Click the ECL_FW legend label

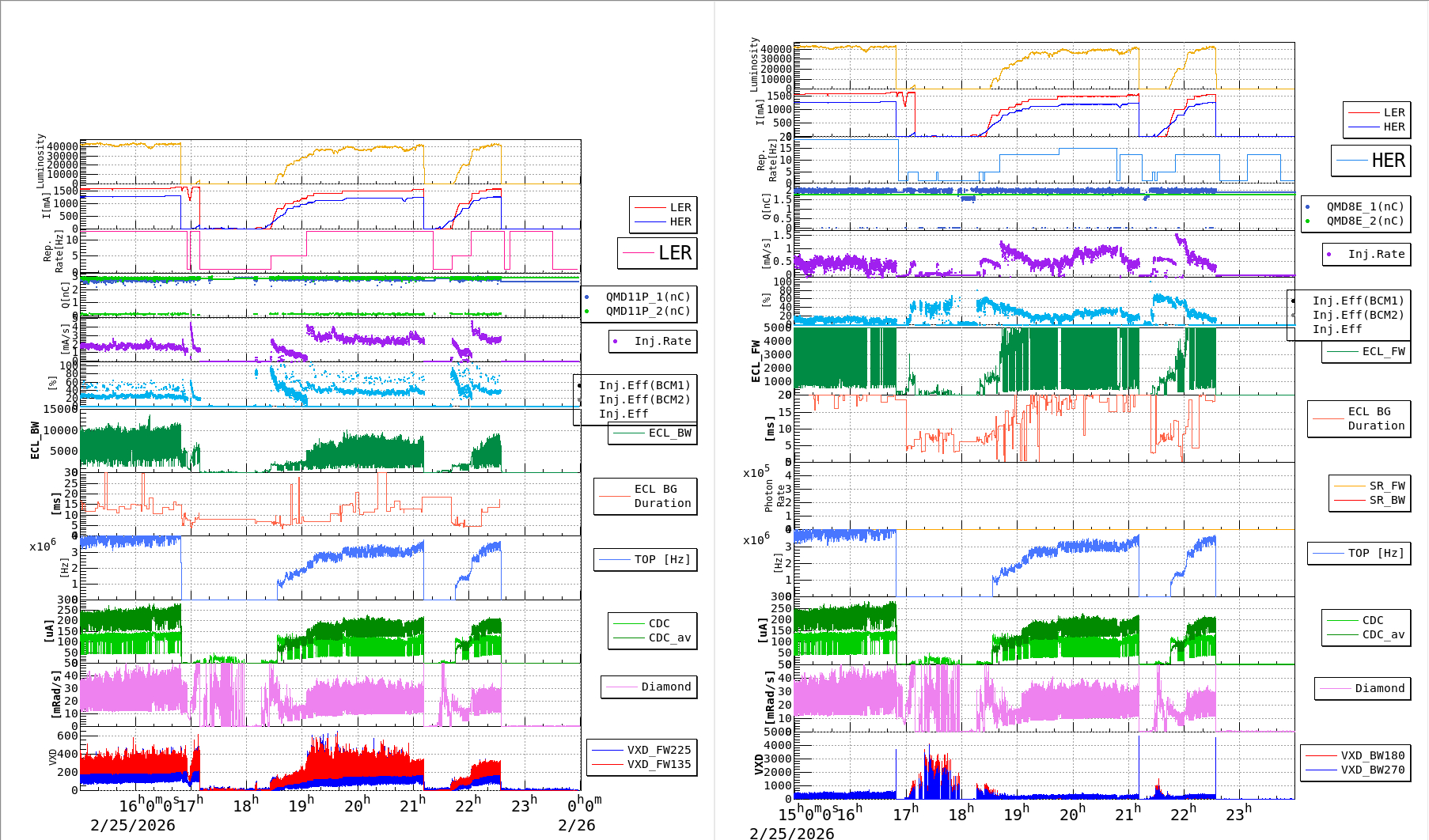1383,351
